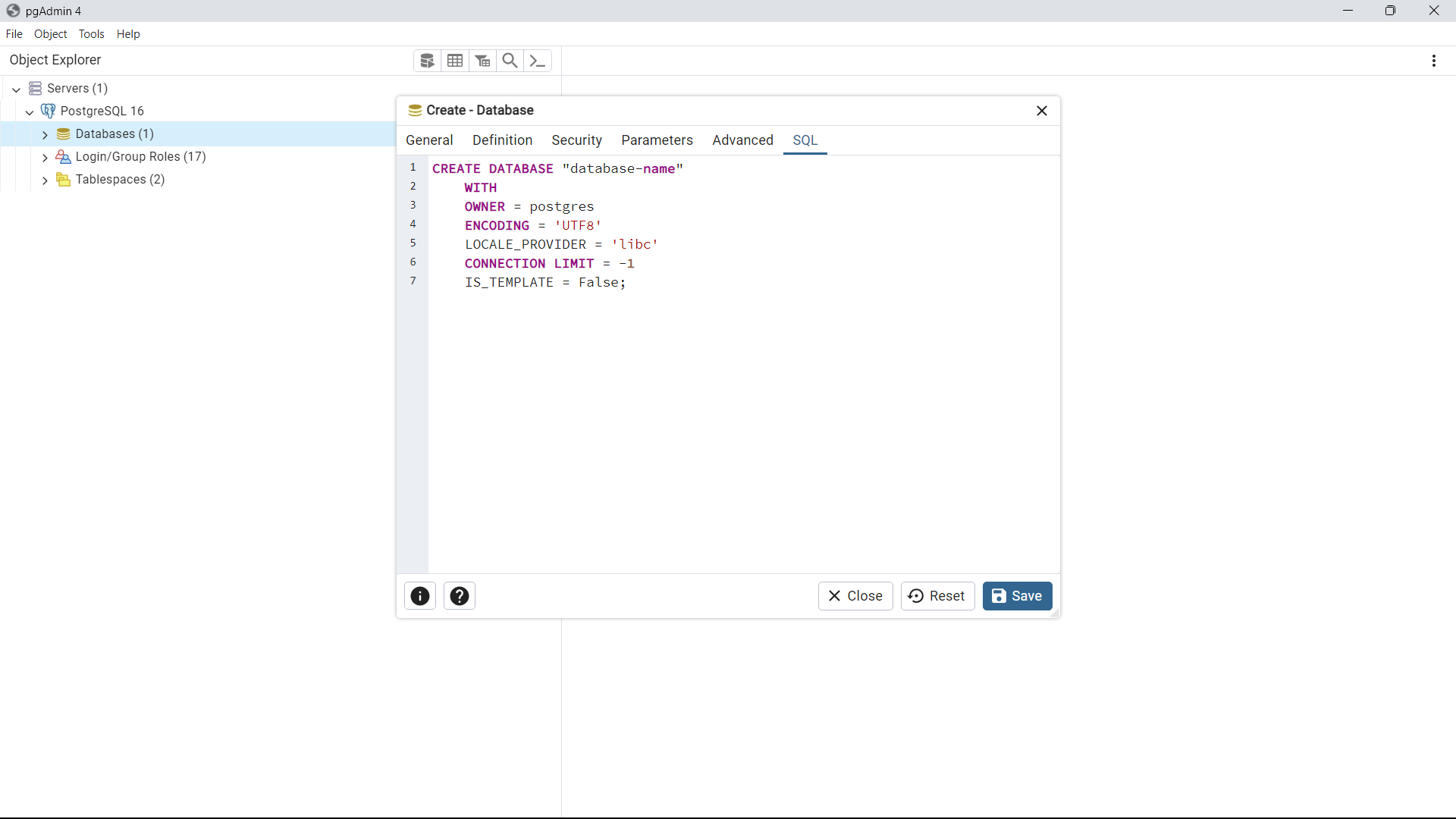Click the LOCALE_PROVIDER = 'libc' line
Screen dimensions: 1456x819
click(561, 245)
